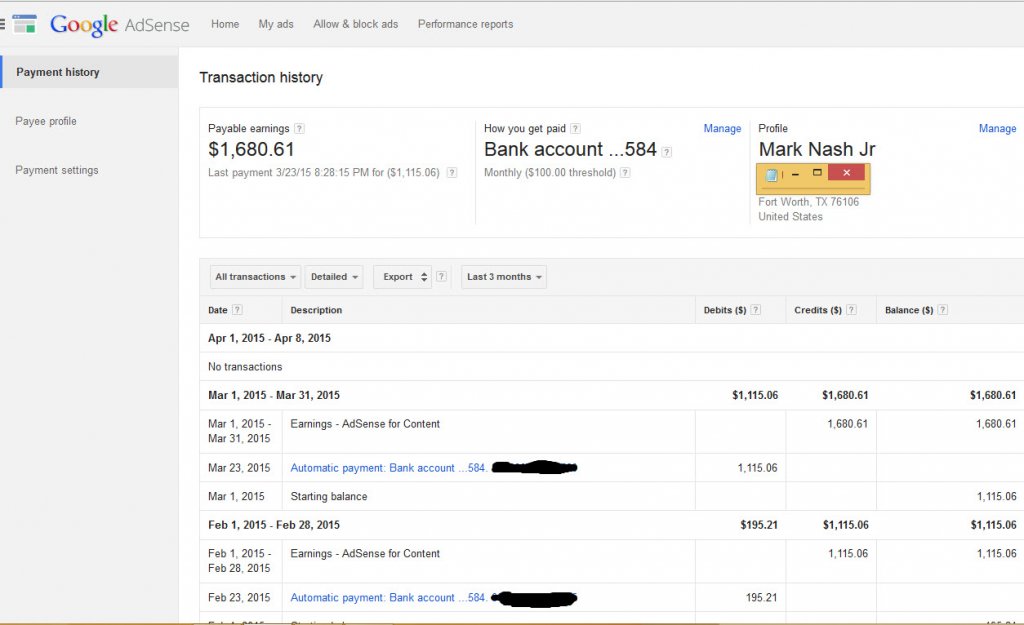This screenshot has height=625, width=1024.
Task: Open the Performance reports tab
Action: (466, 24)
